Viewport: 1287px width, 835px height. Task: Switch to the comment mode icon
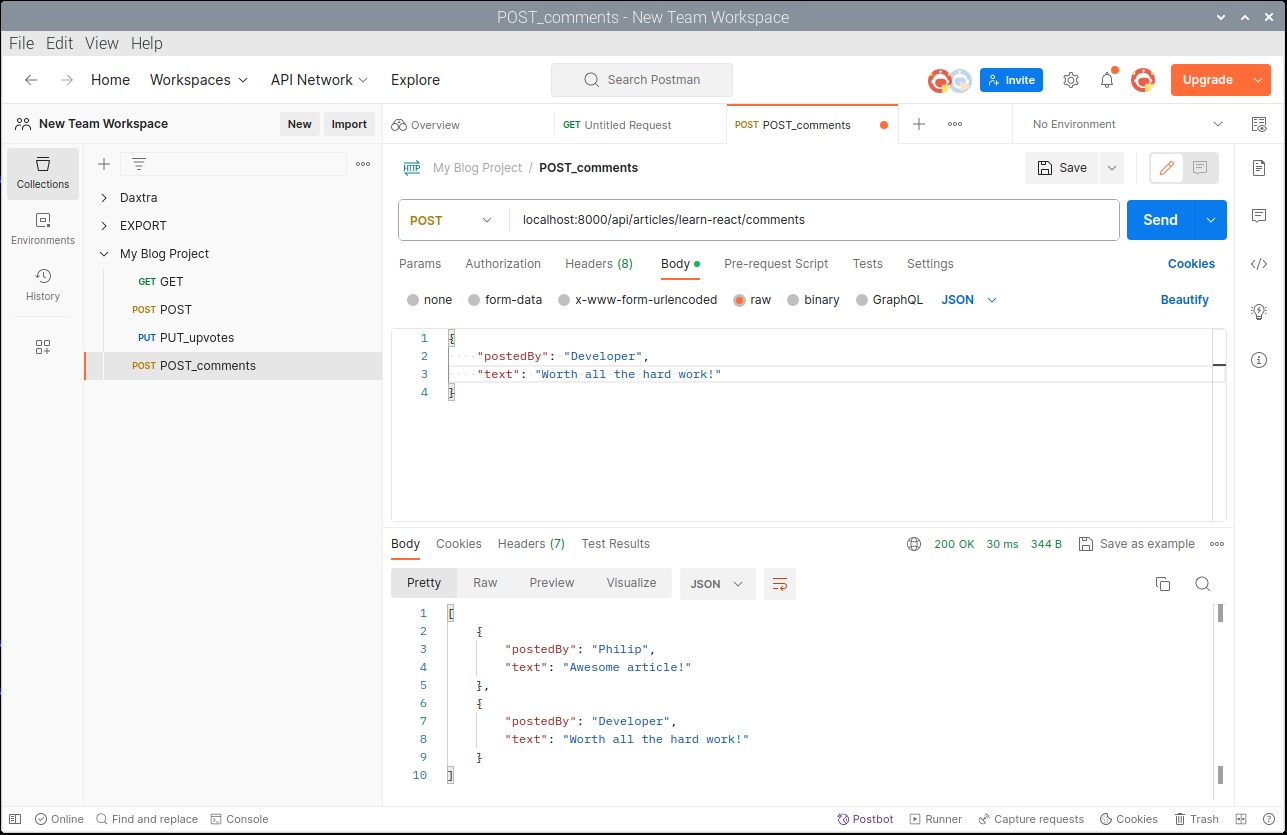[1201, 168]
